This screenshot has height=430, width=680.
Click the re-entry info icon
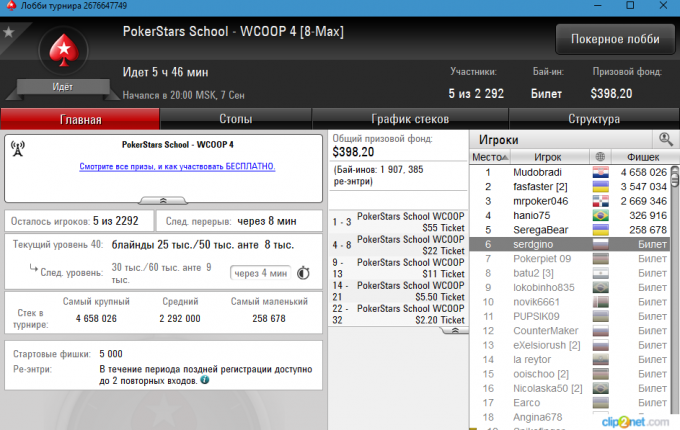(205, 380)
